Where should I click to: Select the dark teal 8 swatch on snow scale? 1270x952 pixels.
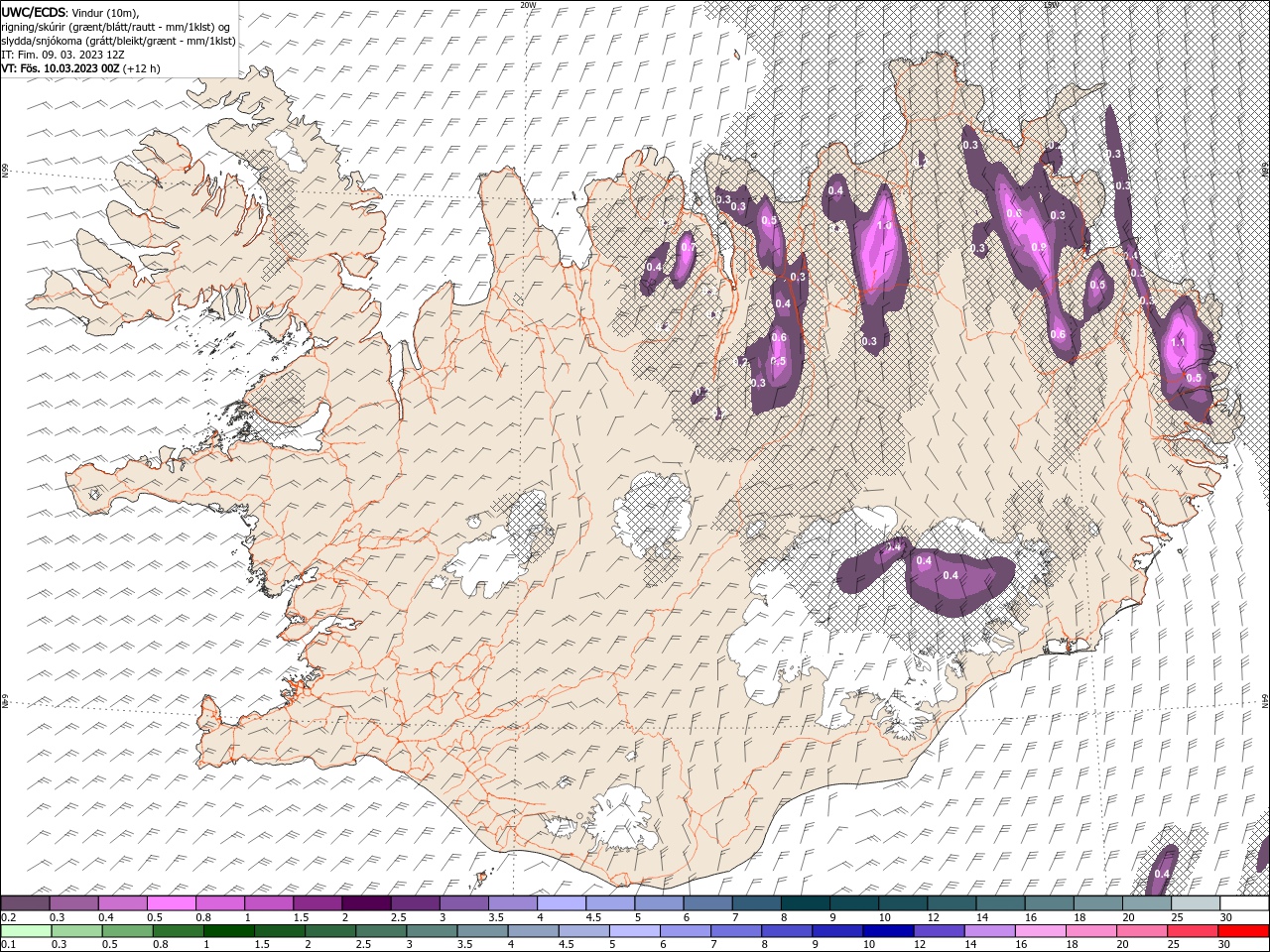pyautogui.click(x=805, y=903)
